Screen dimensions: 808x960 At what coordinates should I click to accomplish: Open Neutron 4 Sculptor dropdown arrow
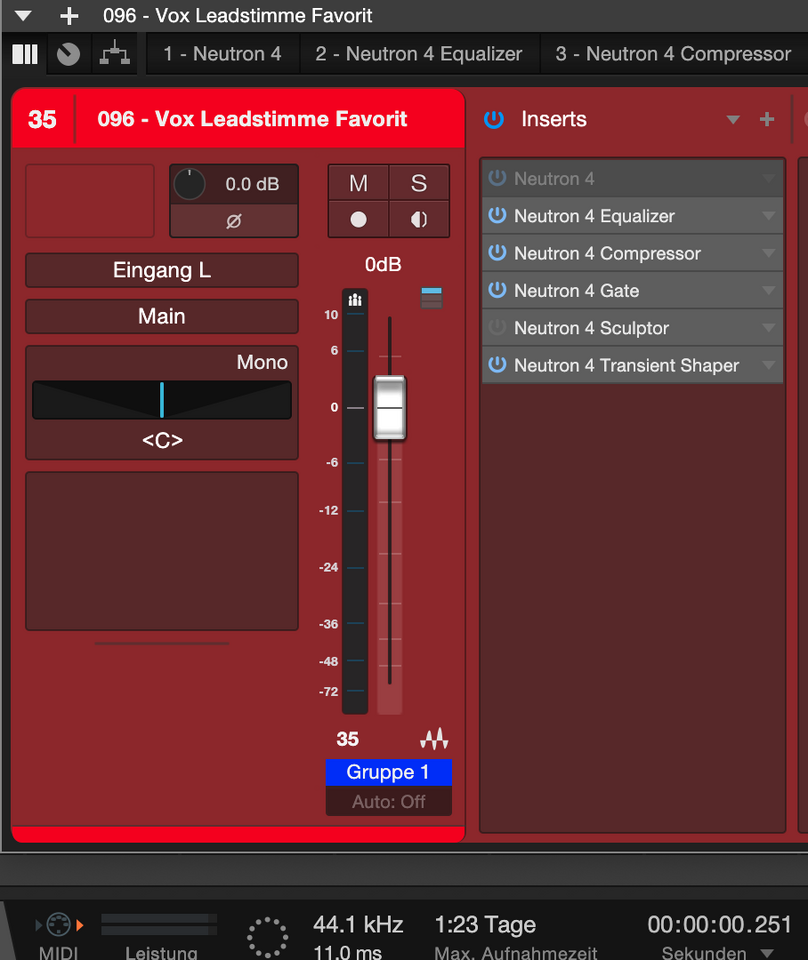click(x=769, y=328)
